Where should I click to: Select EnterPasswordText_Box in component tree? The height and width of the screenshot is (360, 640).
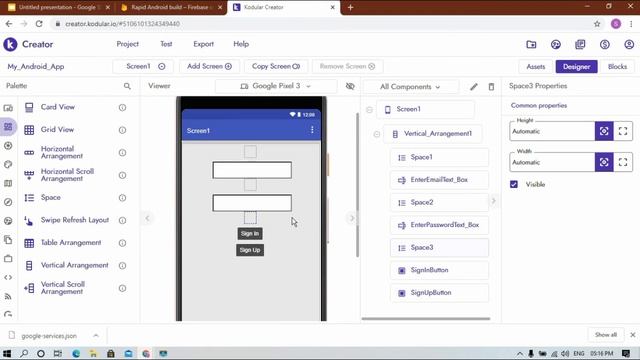click(439, 225)
